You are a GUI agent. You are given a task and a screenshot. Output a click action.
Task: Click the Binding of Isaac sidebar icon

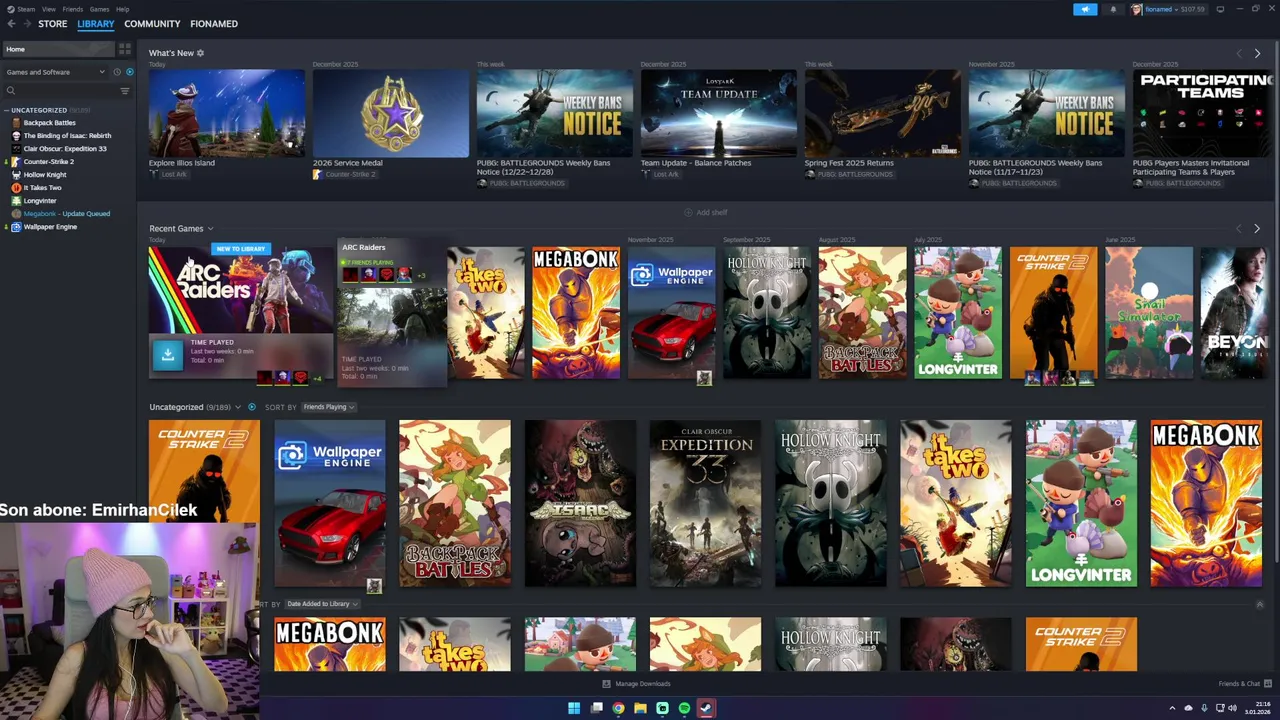click(x=16, y=136)
